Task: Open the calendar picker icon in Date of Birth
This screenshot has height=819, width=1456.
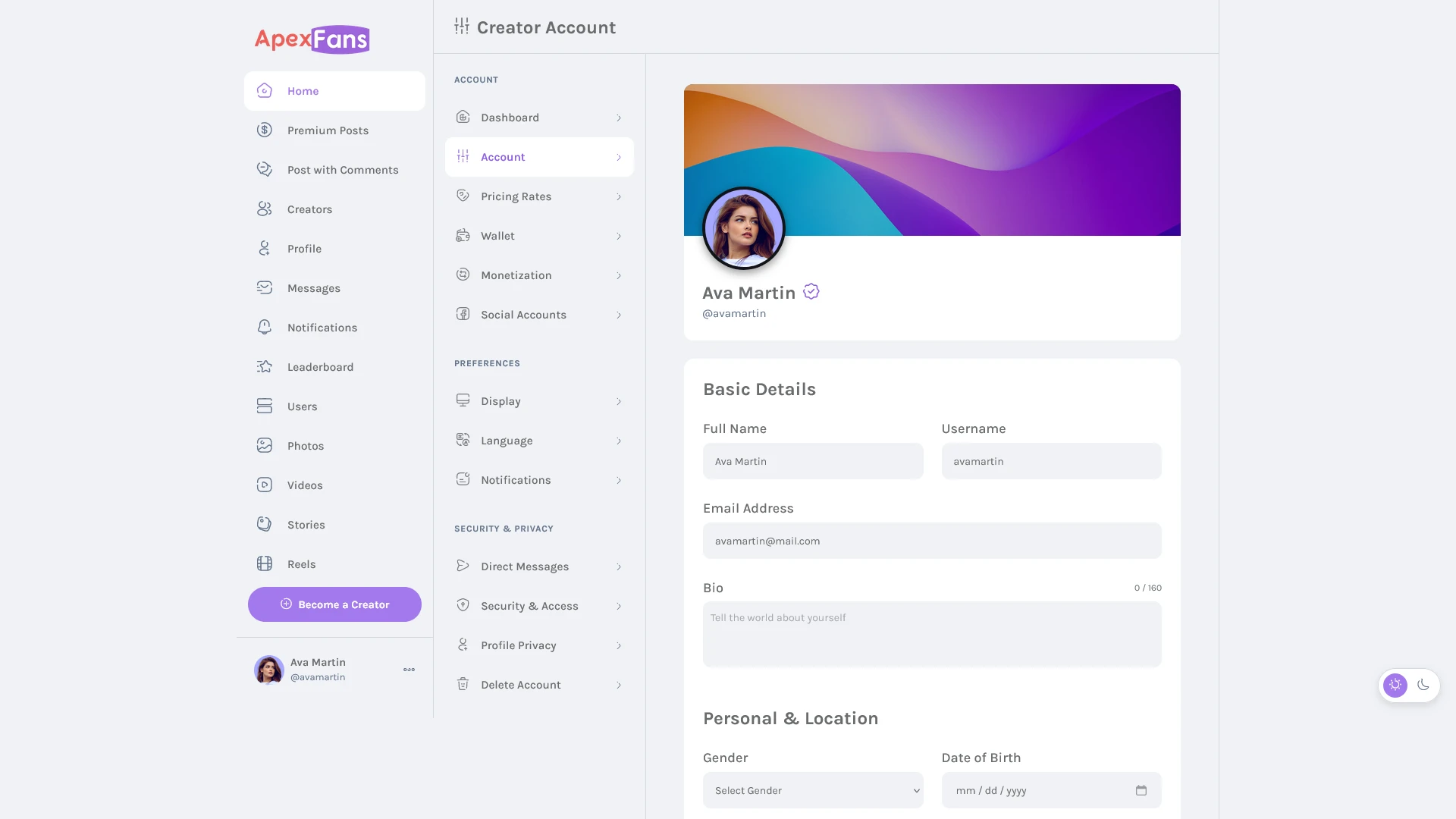Action: tap(1141, 790)
